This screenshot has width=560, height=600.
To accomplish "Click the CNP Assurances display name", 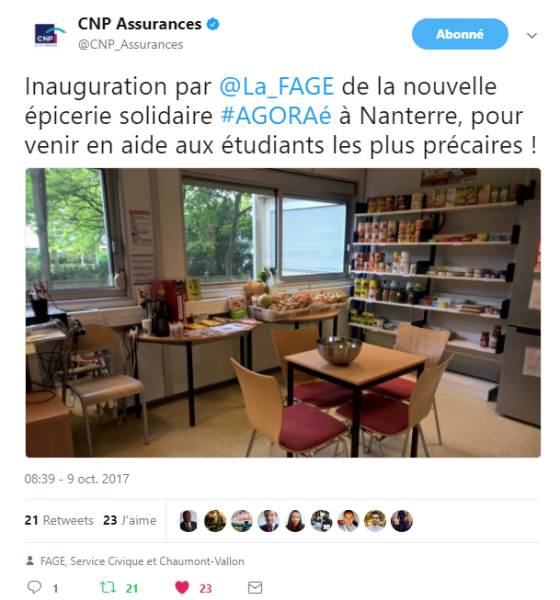I will [x=140, y=24].
